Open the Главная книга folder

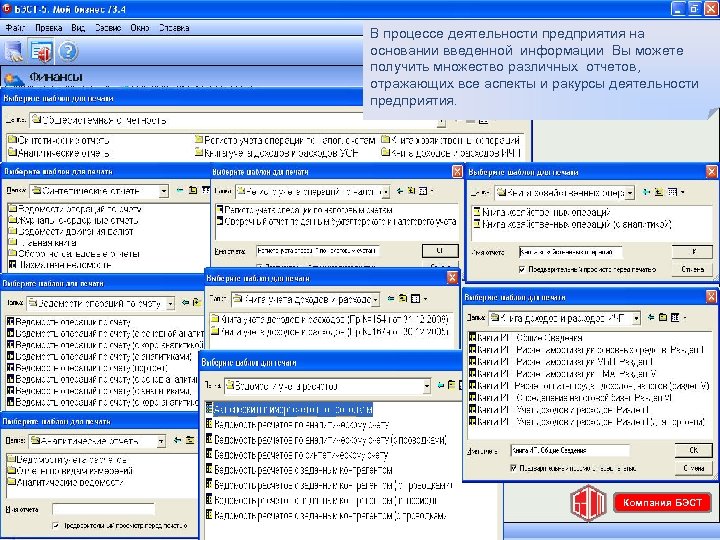coord(42,243)
